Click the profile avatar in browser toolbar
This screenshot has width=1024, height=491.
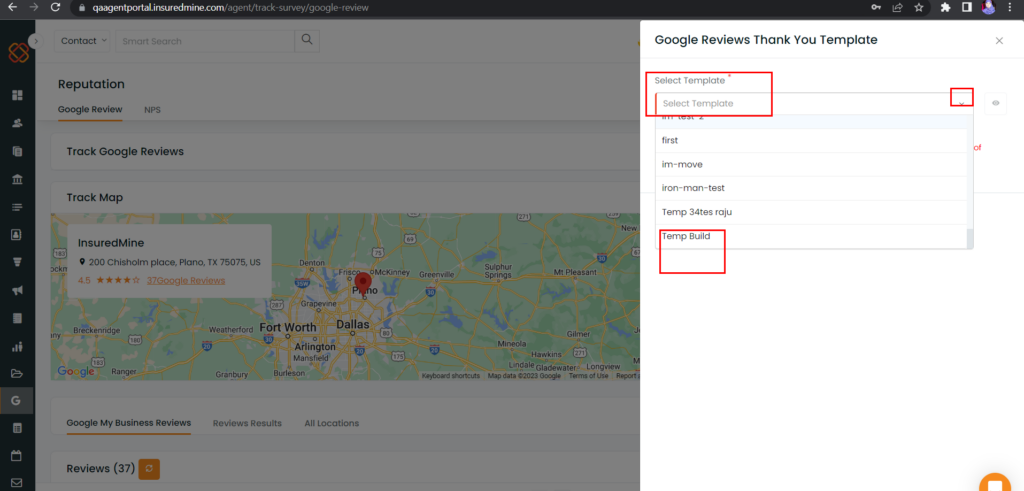[989, 7]
